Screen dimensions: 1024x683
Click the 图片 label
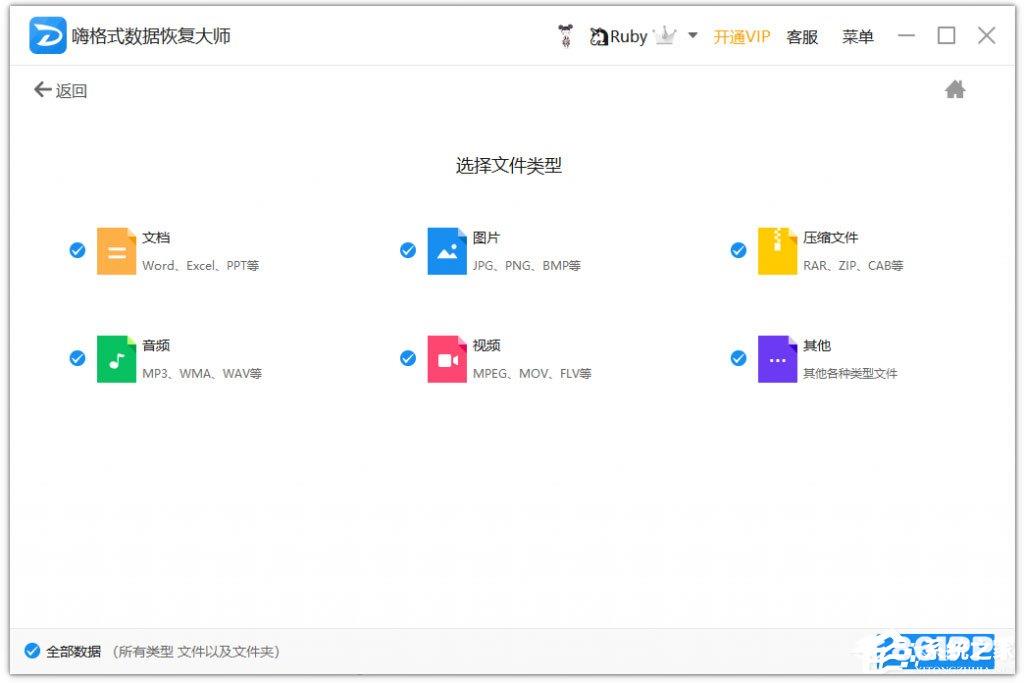pos(487,238)
